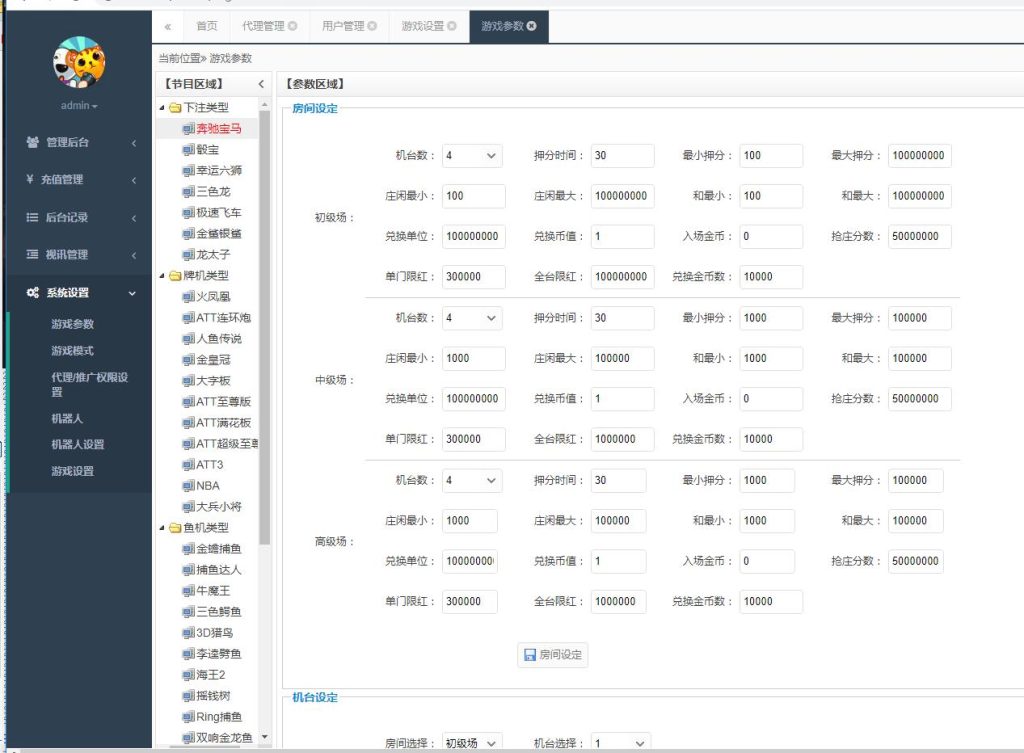Click the node icon beside 骰宝

click(x=188, y=150)
